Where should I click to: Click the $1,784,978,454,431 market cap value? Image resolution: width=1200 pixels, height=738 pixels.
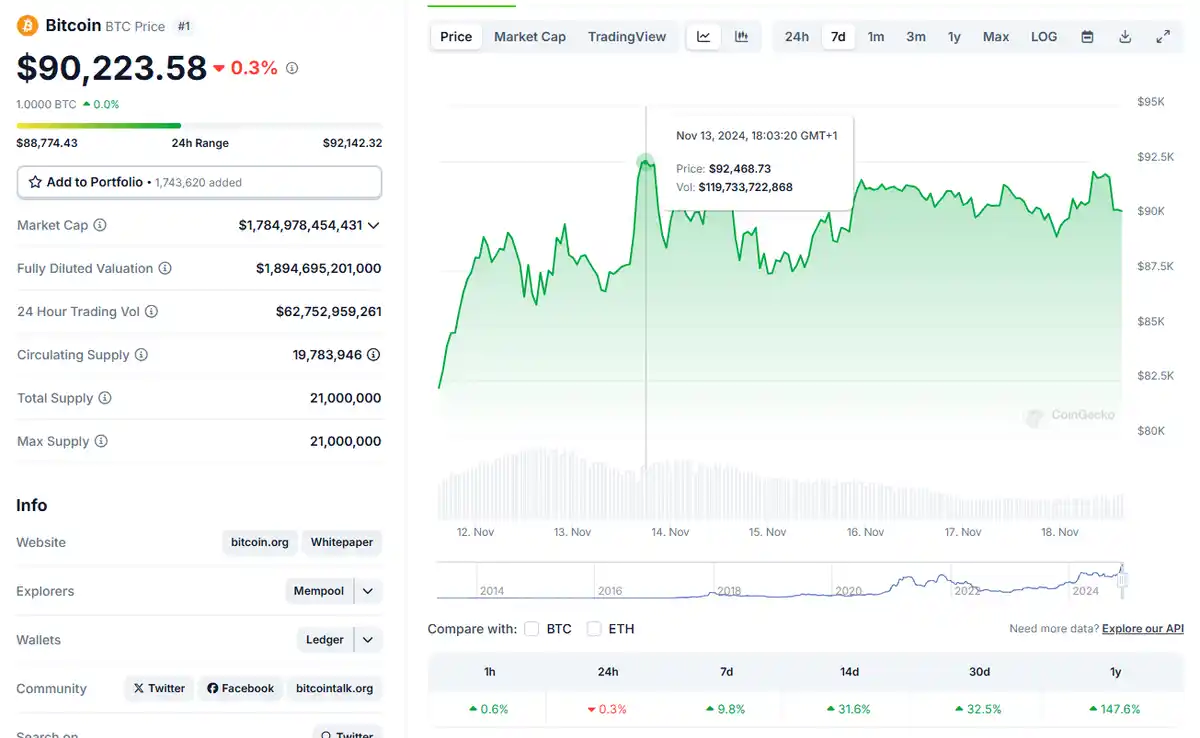tap(300, 225)
